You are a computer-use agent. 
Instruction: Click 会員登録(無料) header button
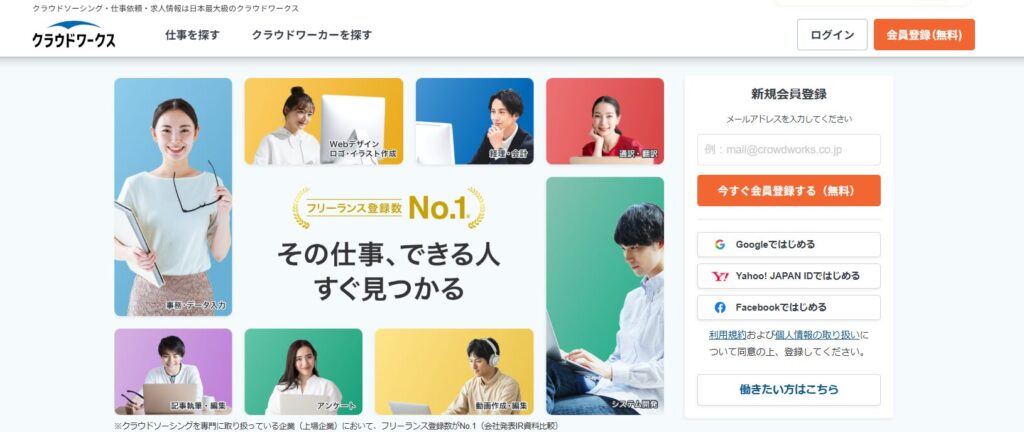[x=924, y=35]
